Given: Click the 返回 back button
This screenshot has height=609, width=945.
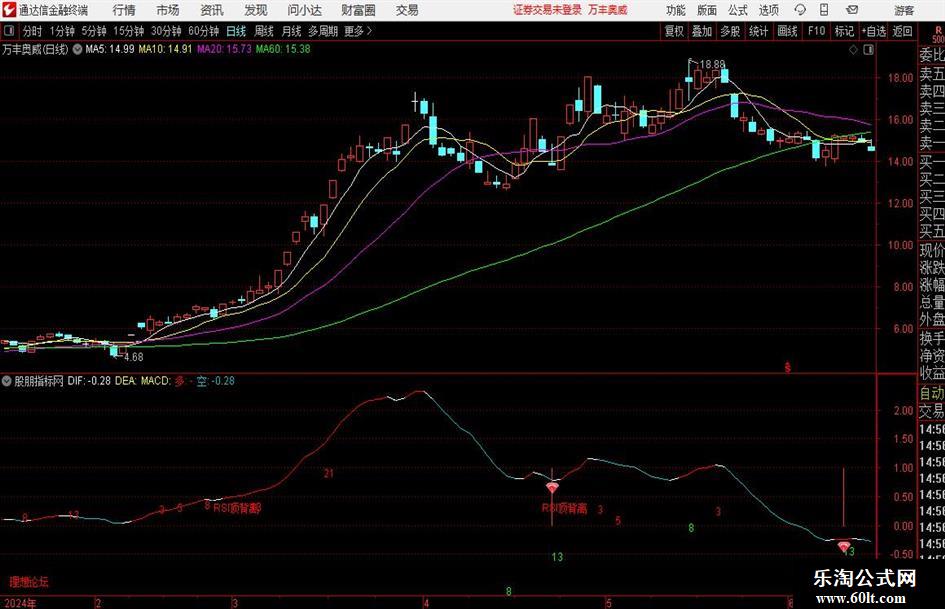Looking at the screenshot, I should 902,31.
